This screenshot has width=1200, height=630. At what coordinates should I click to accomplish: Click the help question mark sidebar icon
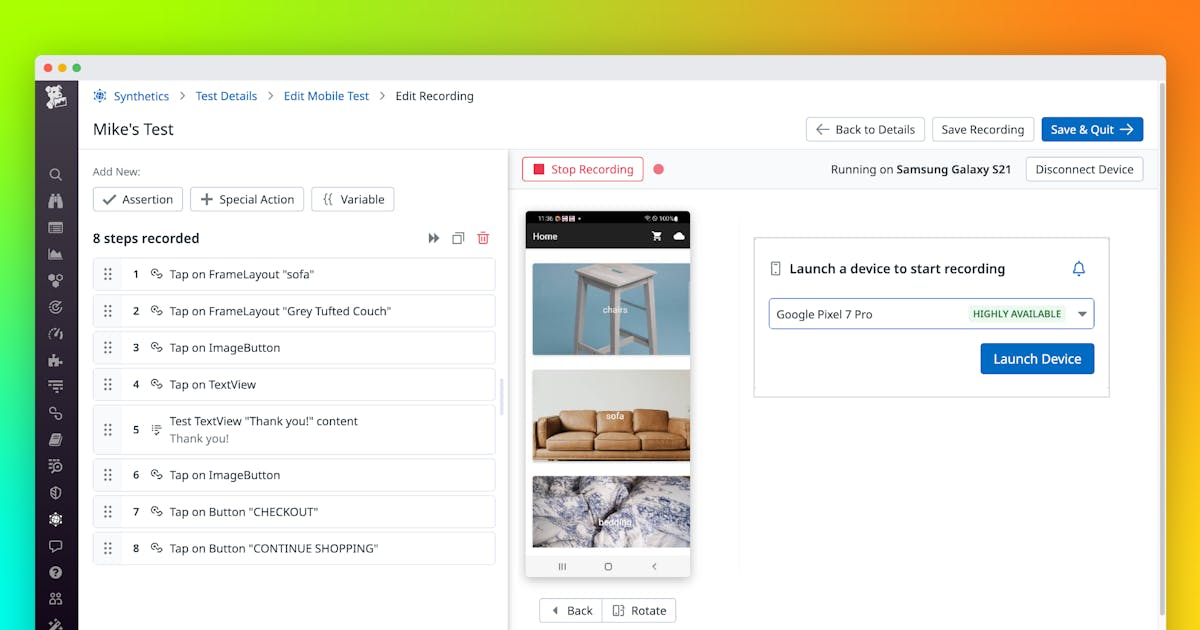[56, 573]
